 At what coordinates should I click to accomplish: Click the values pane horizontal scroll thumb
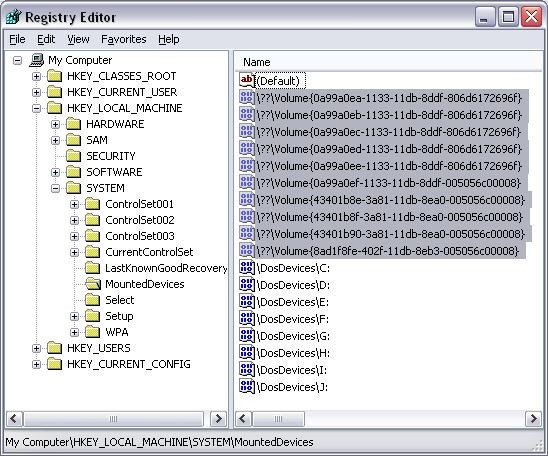tap(278, 419)
